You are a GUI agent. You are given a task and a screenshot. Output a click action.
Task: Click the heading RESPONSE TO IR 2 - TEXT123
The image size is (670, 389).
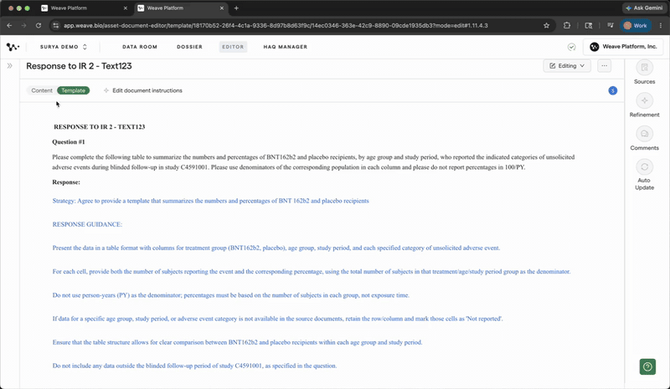[x=99, y=127]
